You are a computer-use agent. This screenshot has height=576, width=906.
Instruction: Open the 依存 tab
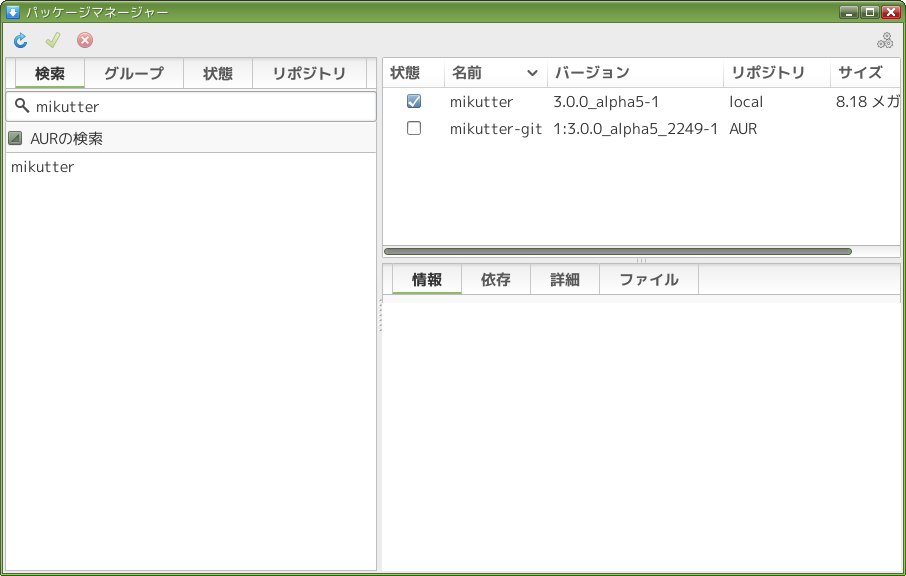(x=496, y=280)
